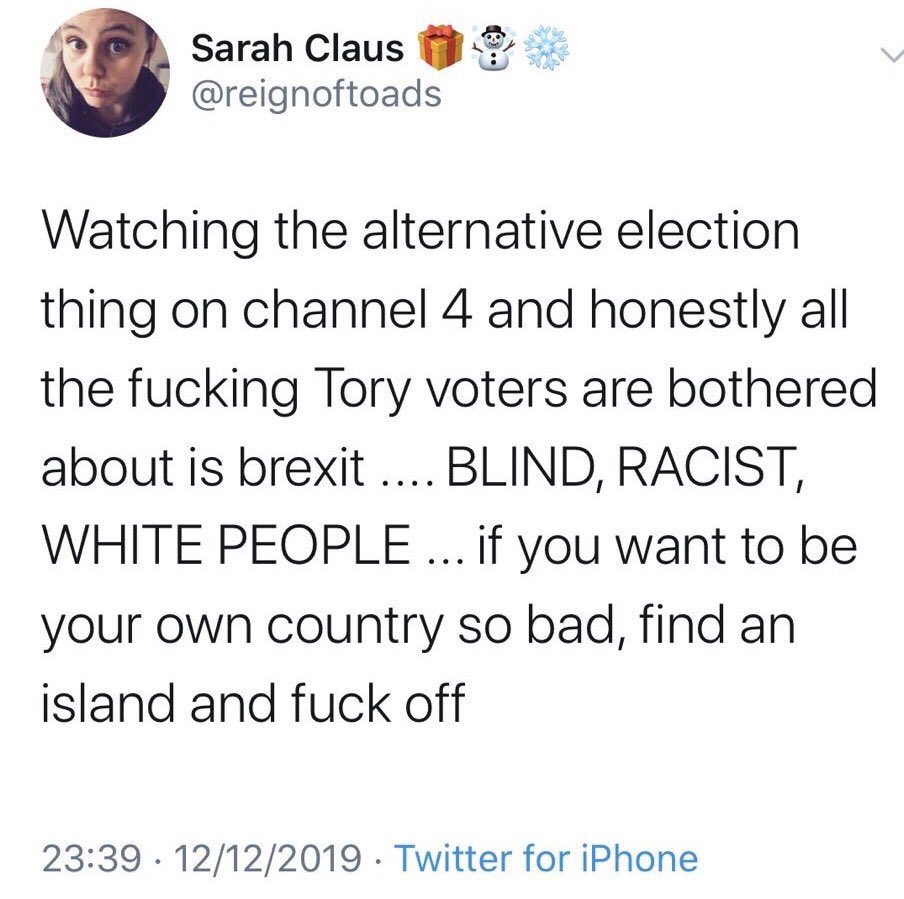Click the gift box emoji beside the name
Screen dimensions: 904x899
(x=440, y=48)
